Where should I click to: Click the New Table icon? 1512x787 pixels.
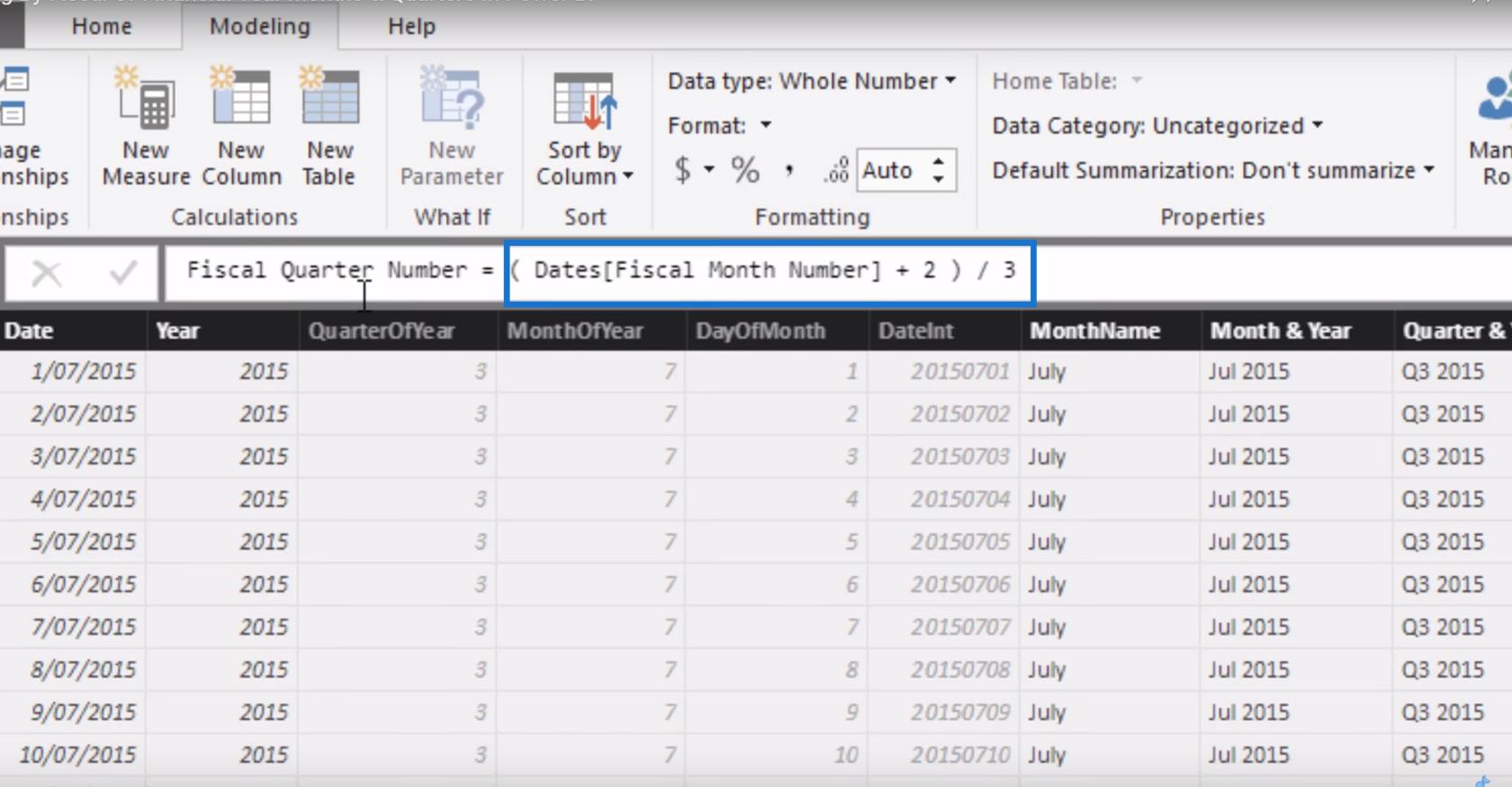329,97
